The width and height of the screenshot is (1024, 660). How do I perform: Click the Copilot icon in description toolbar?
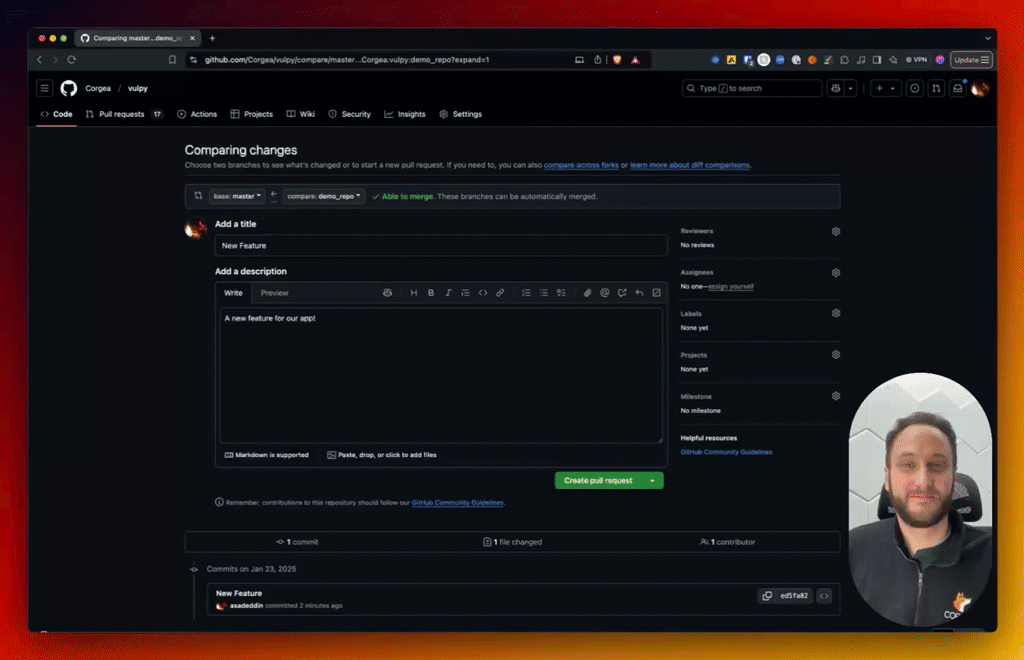[387, 293]
